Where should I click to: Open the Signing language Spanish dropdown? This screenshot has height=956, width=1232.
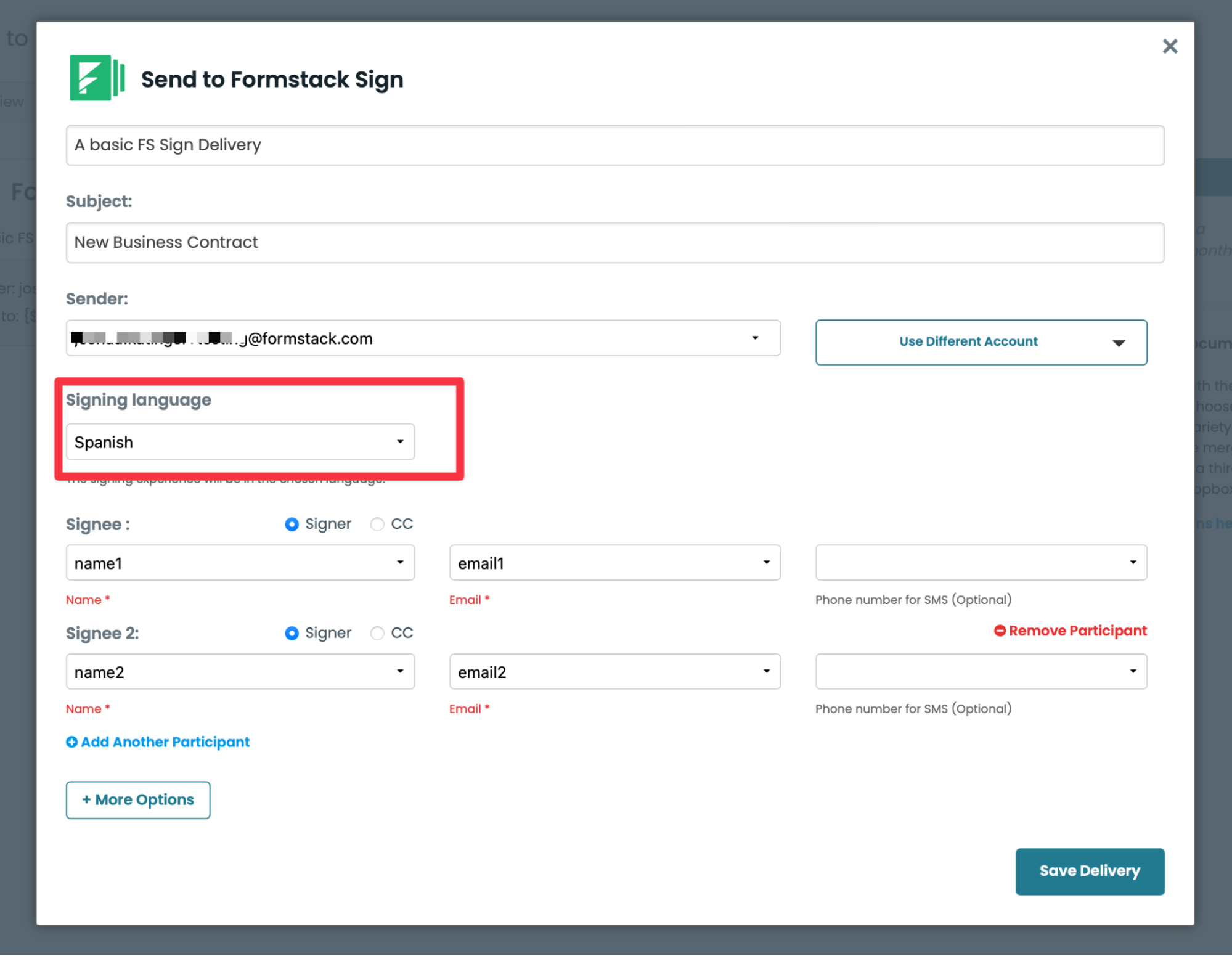pos(240,442)
